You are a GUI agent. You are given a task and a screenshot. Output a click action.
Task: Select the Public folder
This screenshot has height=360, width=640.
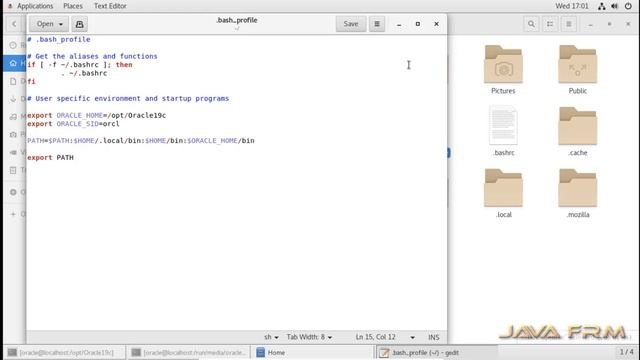click(x=578, y=69)
